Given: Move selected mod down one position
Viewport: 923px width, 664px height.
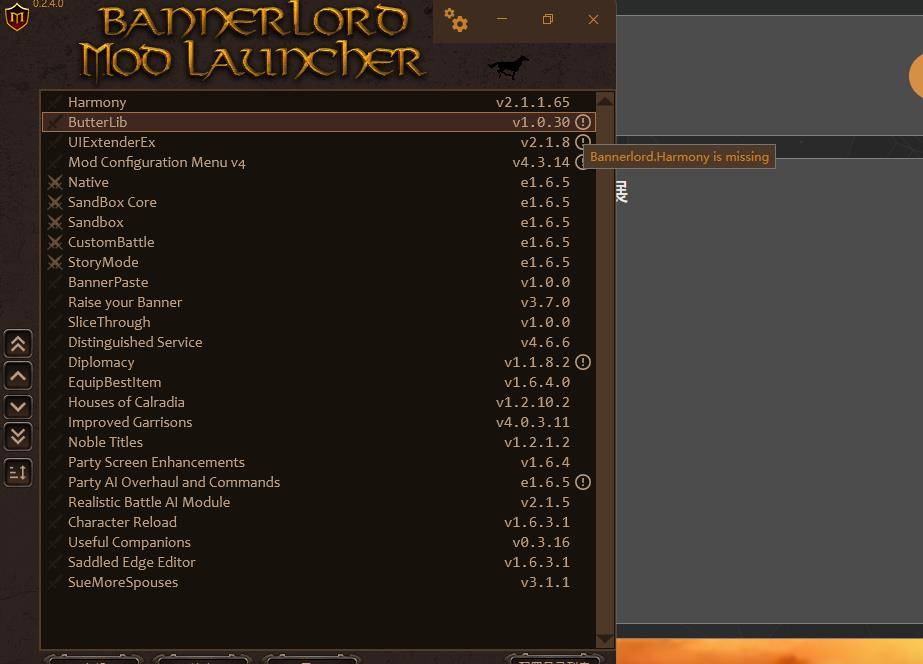Looking at the screenshot, I should 18,406.
